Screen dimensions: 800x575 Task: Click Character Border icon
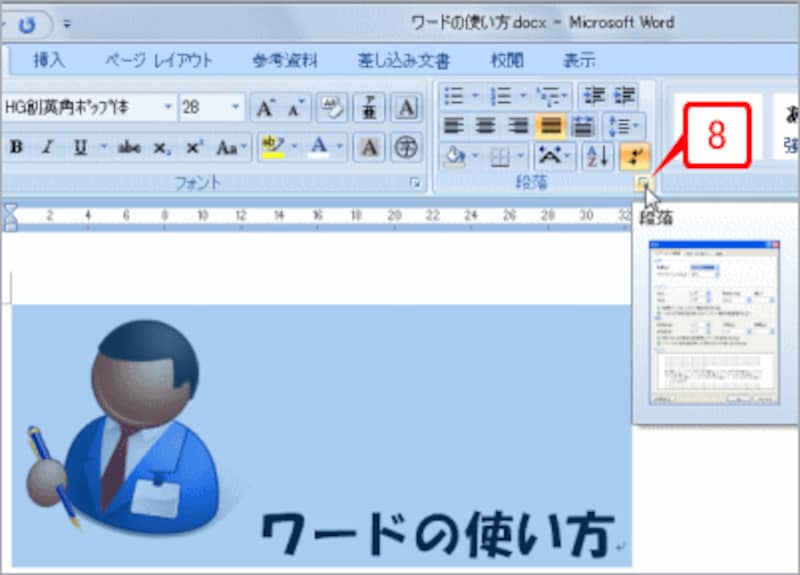(407, 108)
